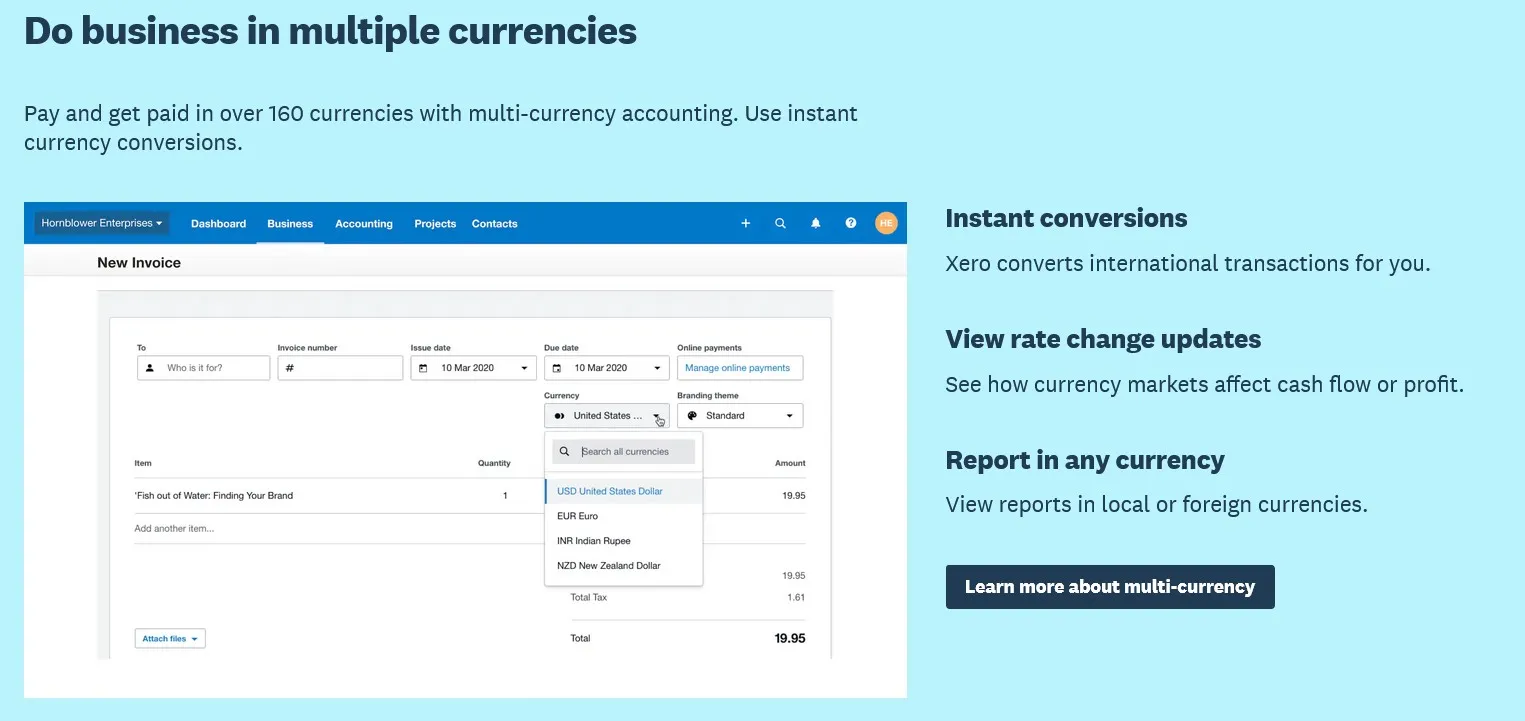Screen dimensions: 1525x721
Task: Open the Currency dropdown arrow
Action: [x=657, y=416]
